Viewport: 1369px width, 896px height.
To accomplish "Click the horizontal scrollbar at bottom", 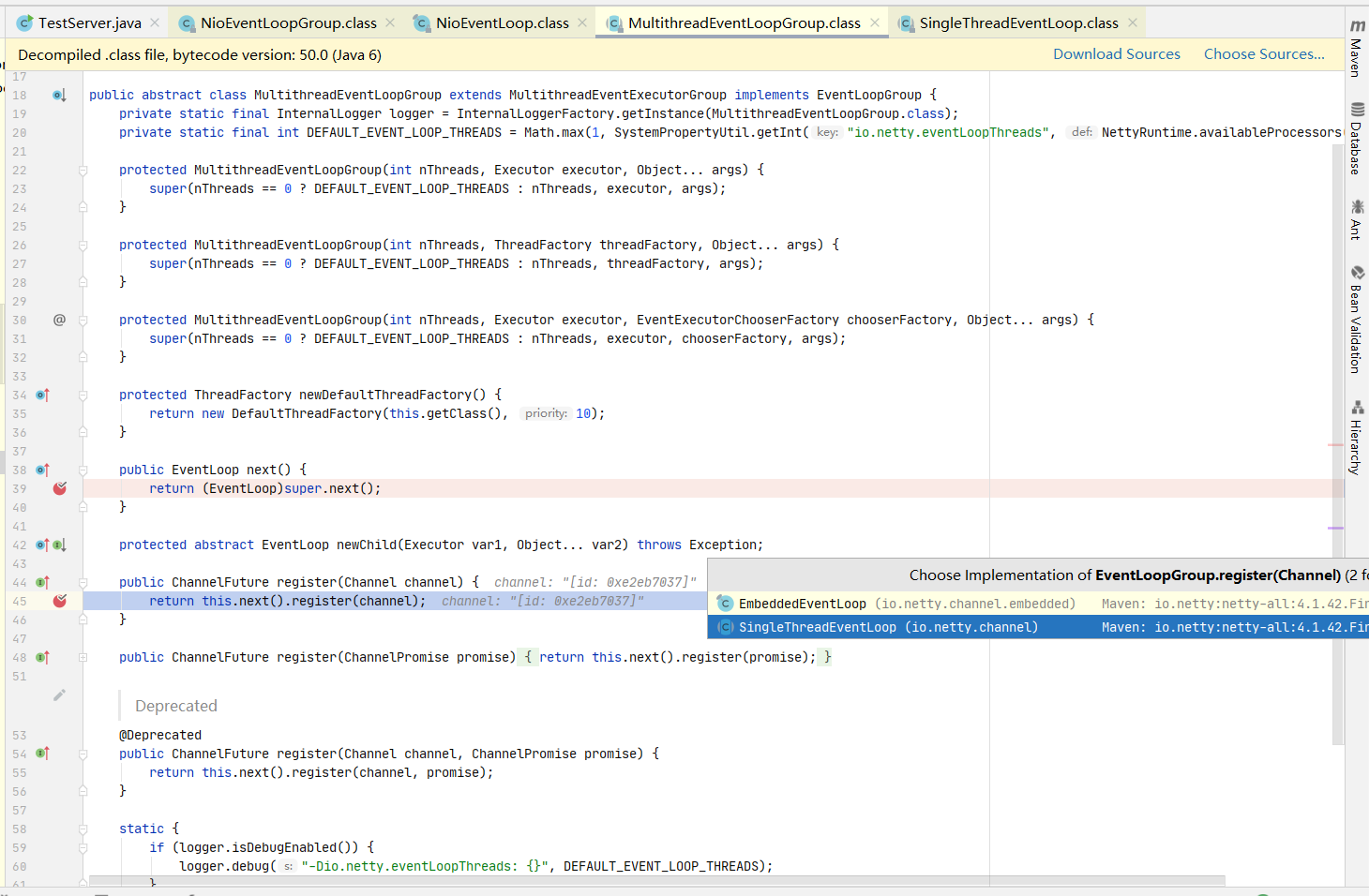I will tap(656, 881).
